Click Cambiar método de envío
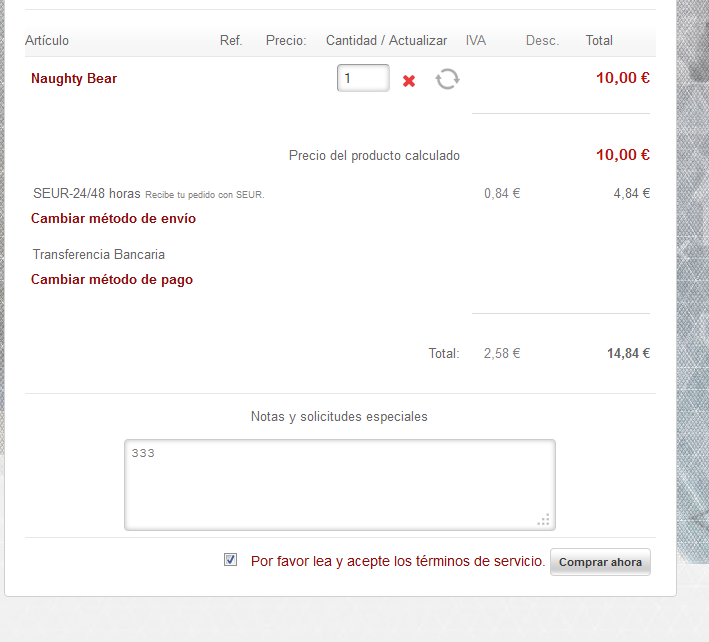This screenshot has width=709, height=642. [113, 218]
